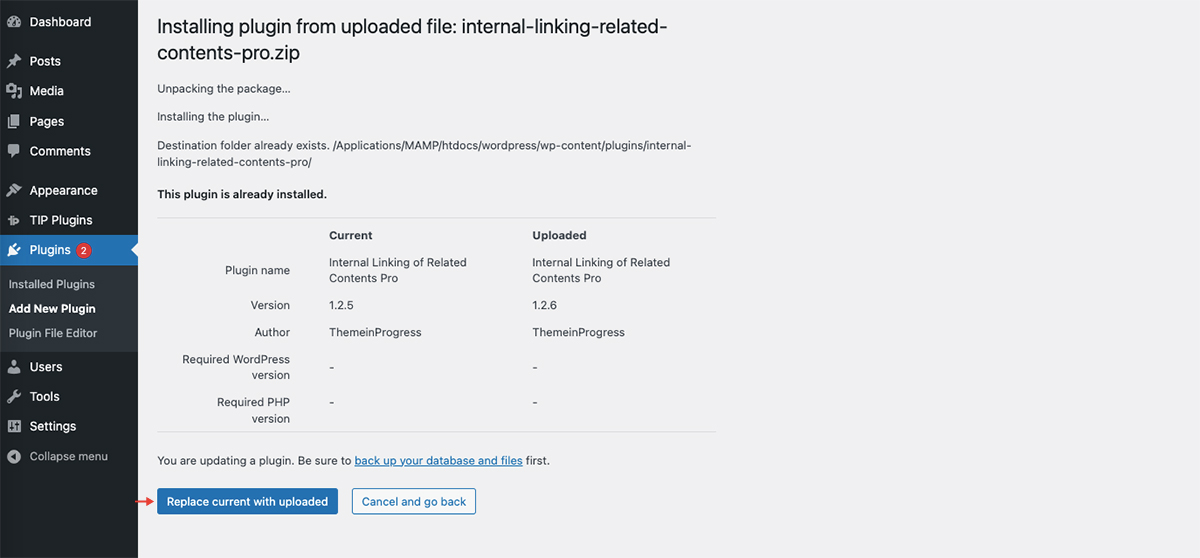Click the Comments speech bubble icon
Image resolution: width=1200 pixels, height=558 pixels.
coord(14,151)
